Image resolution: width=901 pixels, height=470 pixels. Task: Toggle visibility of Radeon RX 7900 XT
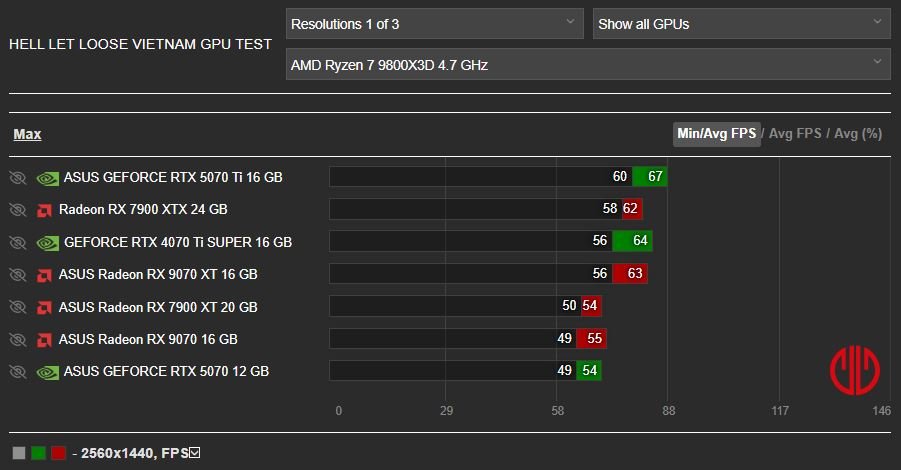pyautogui.click(x=18, y=307)
